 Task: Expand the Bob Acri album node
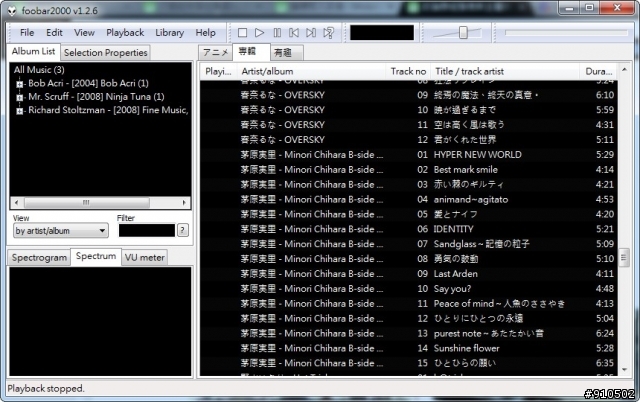click(x=19, y=84)
